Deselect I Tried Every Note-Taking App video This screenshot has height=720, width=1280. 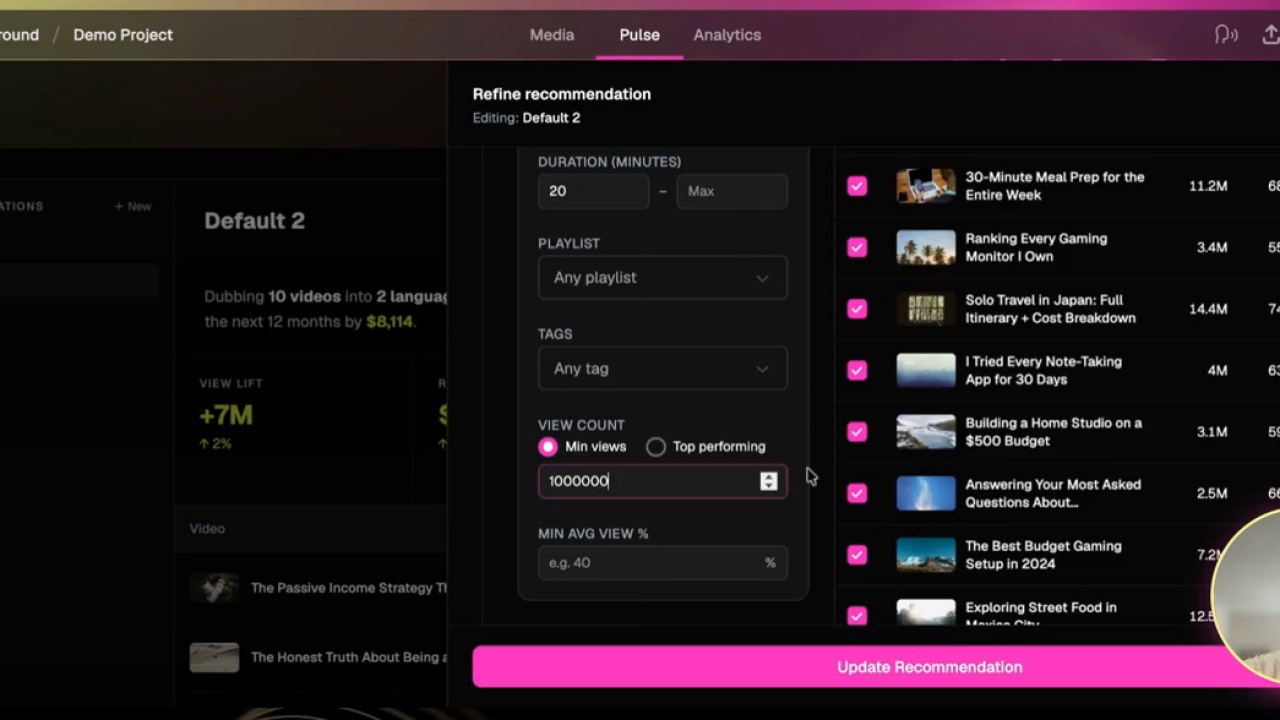857,371
